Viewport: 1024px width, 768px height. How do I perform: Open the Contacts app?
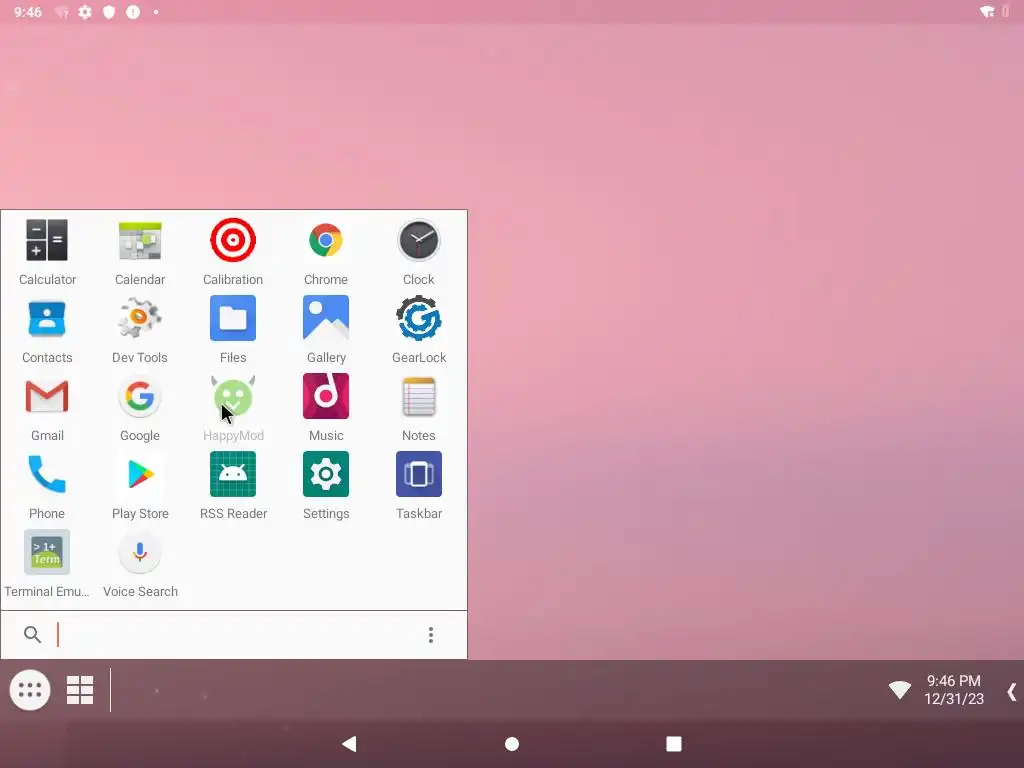47,330
